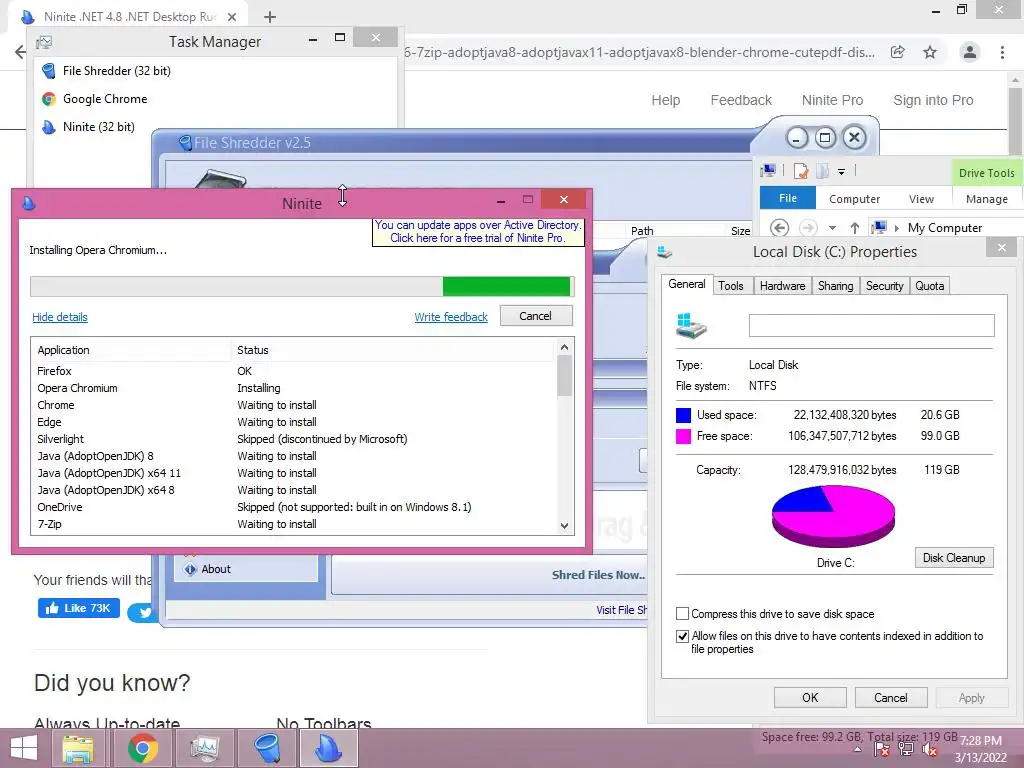Click the Explorer properties quick-access icon
The width and height of the screenshot is (1024, 768).
[x=801, y=171]
